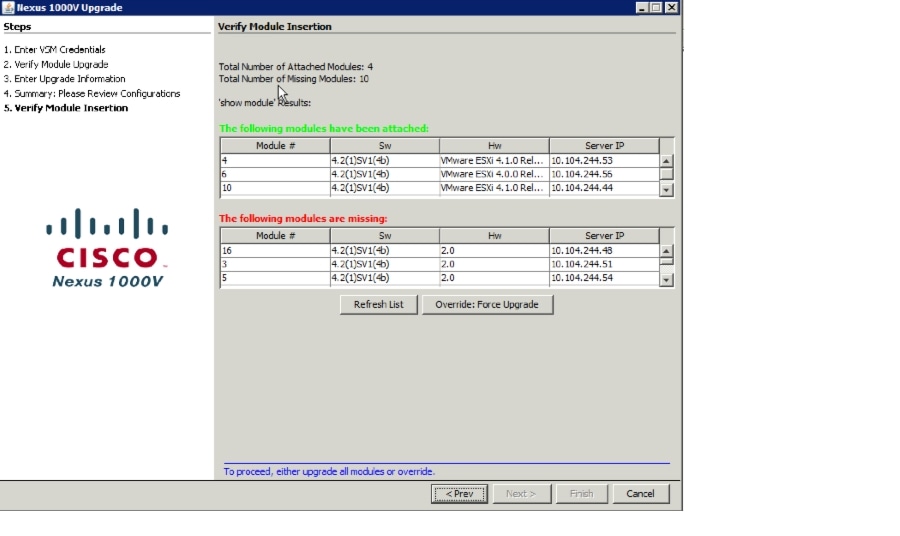Minimize the Nexus 1000V Upgrade window

click(642, 7)
